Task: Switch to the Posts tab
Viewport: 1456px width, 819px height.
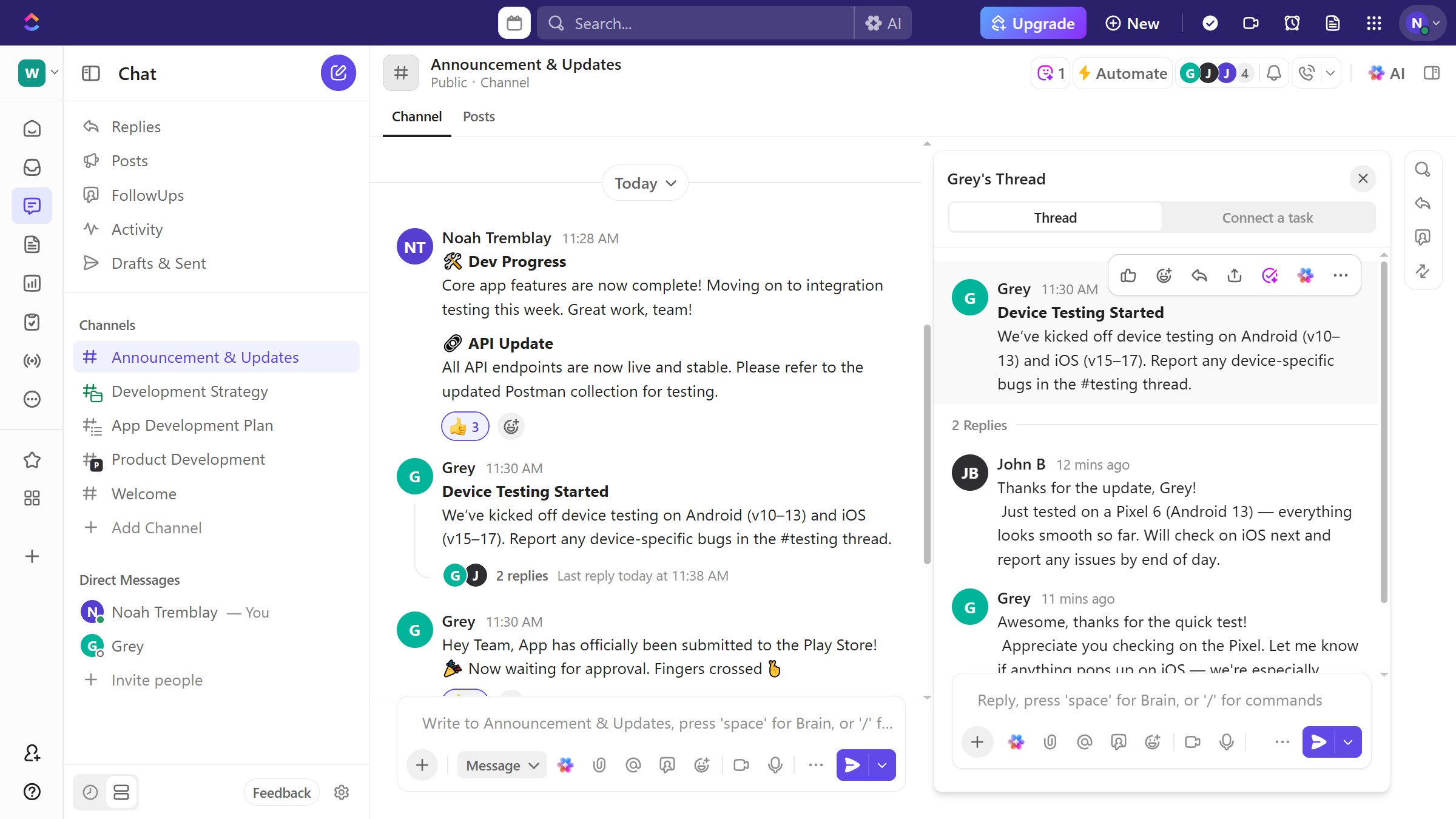Action: tap(479, 116)
